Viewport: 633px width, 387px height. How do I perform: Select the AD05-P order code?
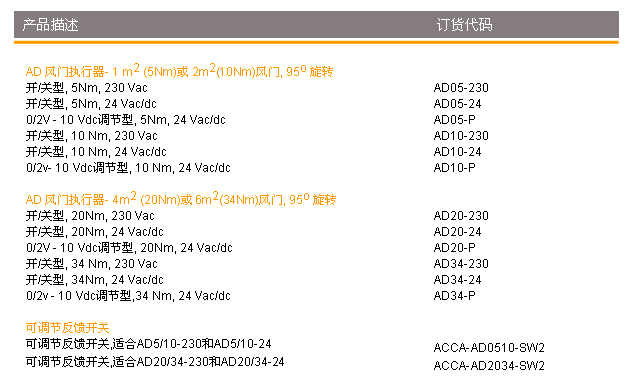coord(455,119)
